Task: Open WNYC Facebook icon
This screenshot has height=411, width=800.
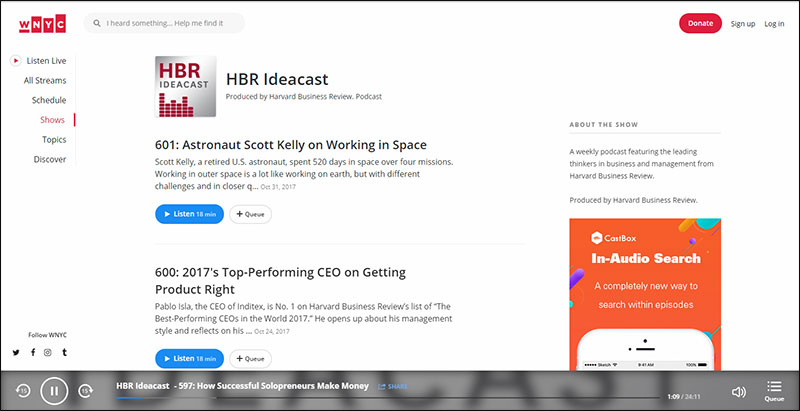Action: (33, 352)
